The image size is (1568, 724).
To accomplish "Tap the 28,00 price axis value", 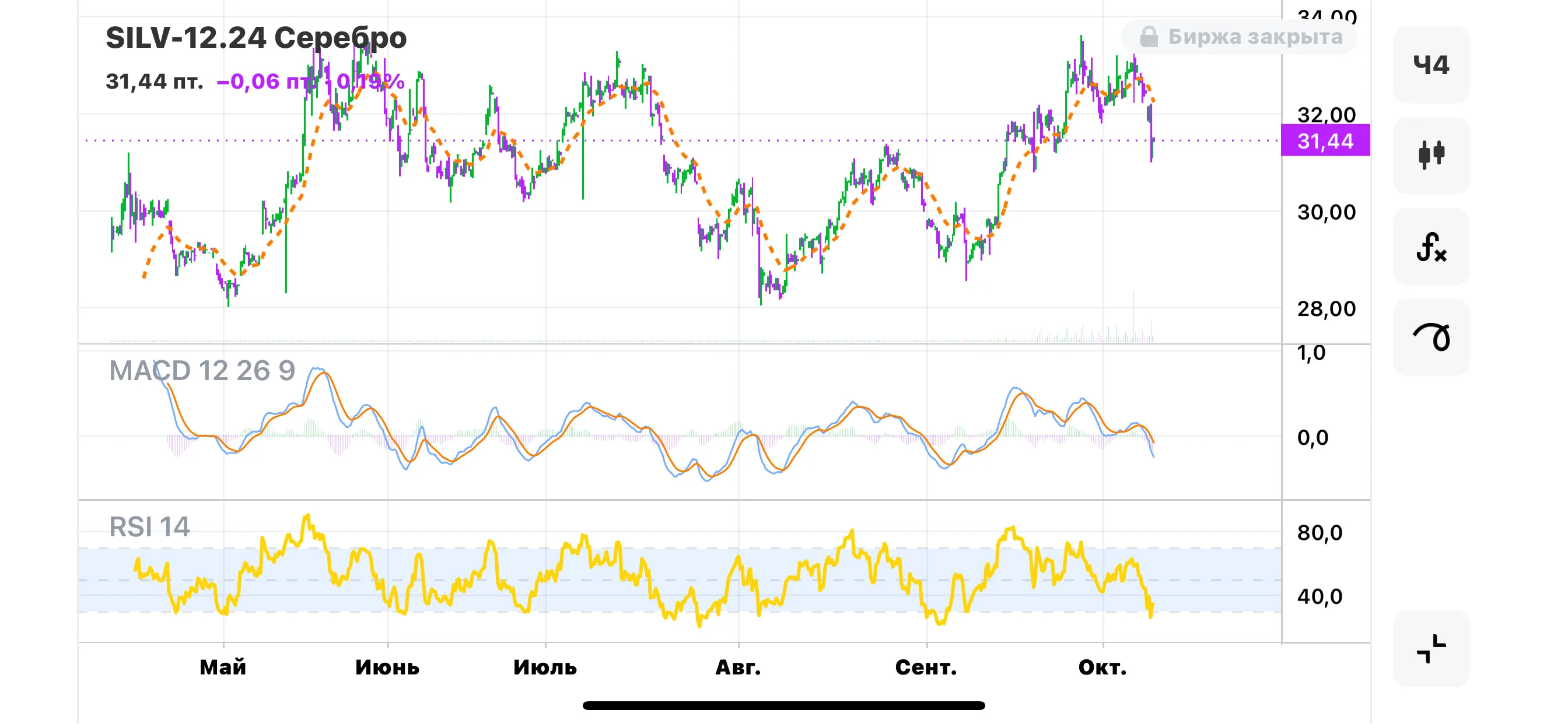I will (1326, 308).
